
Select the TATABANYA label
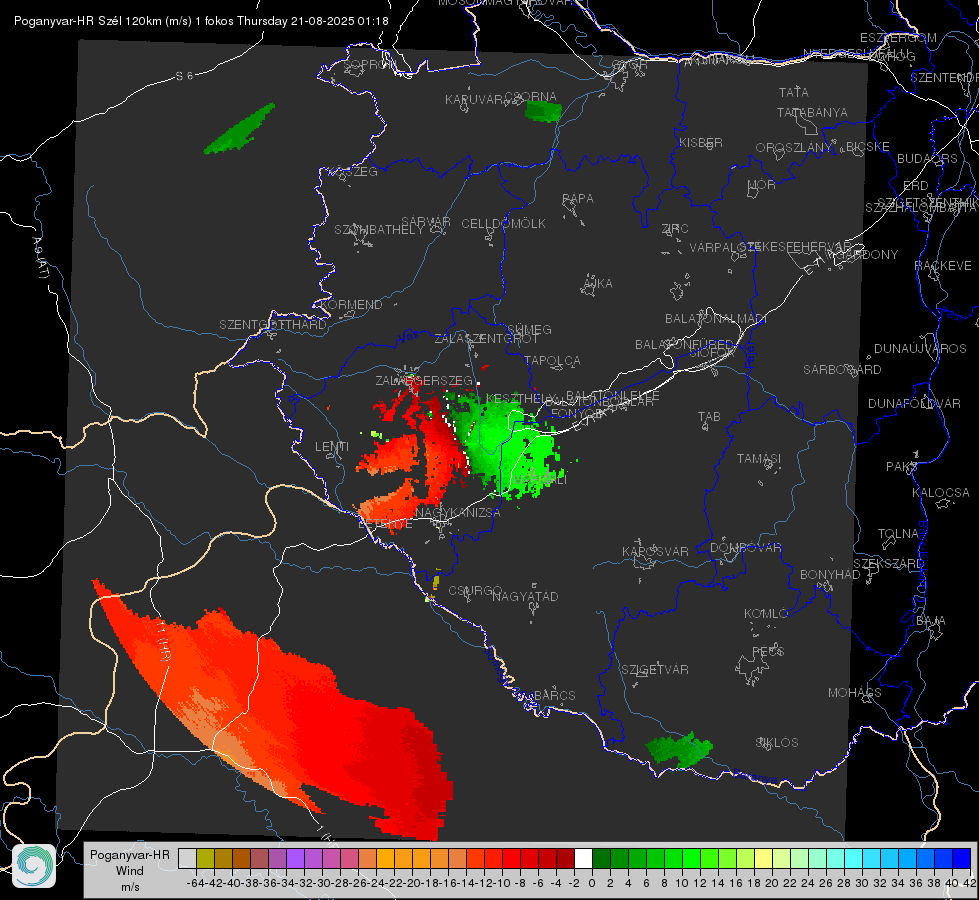pyautogui.click(x=812, y=112)
